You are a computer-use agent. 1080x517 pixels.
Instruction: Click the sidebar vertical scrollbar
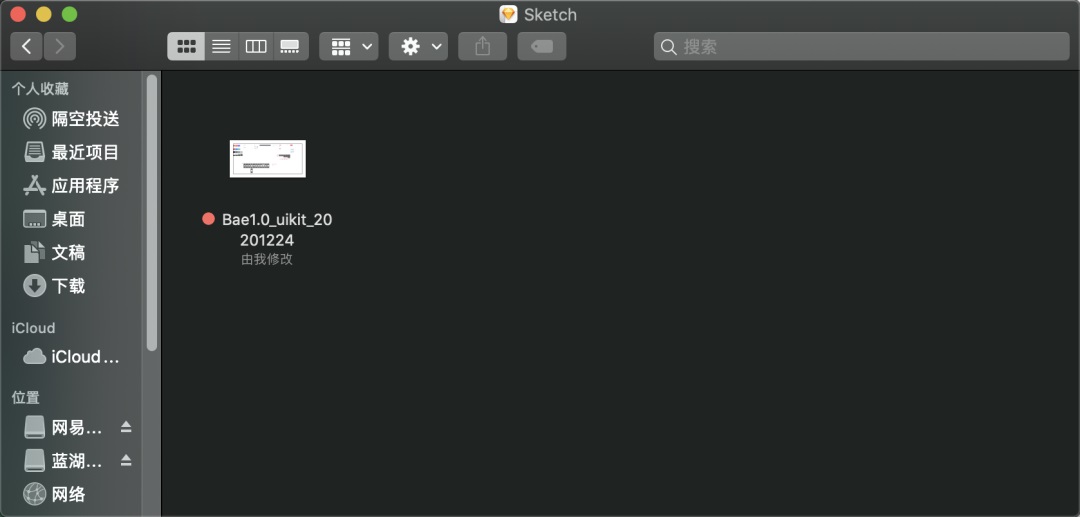coord(152,213)
